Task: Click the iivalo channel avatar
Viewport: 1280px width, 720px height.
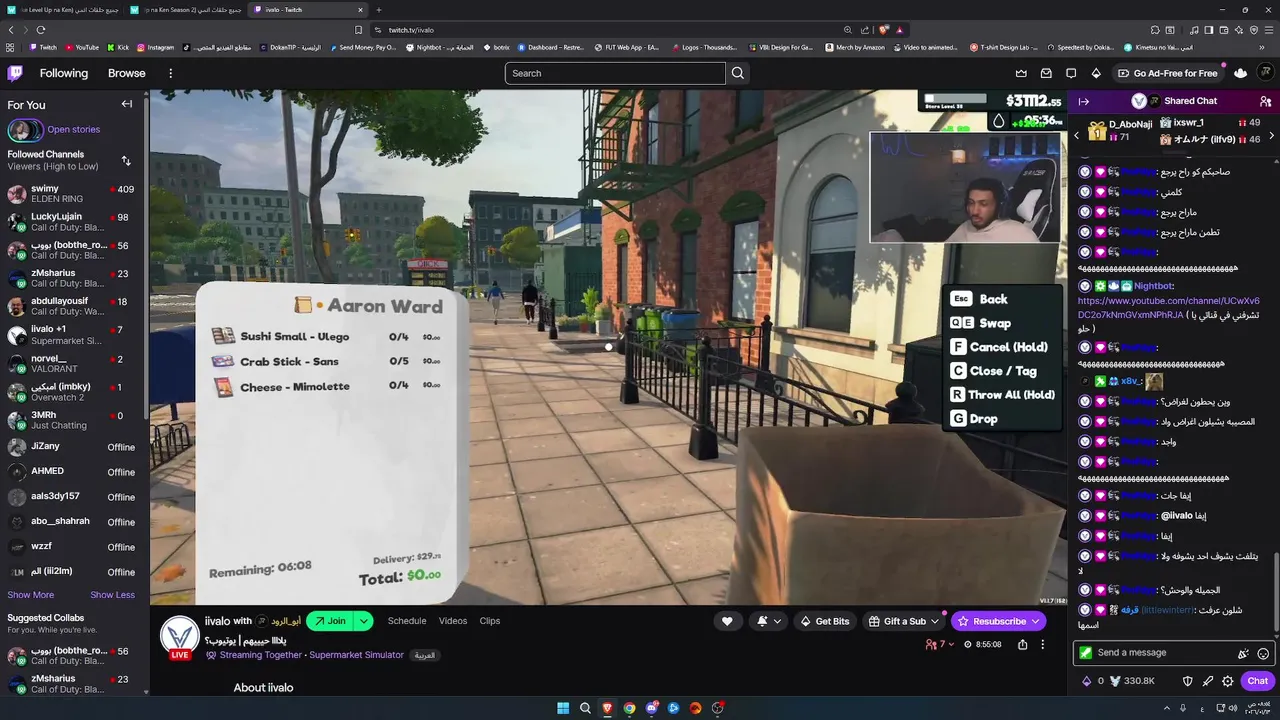Action: tap(180, 636)
